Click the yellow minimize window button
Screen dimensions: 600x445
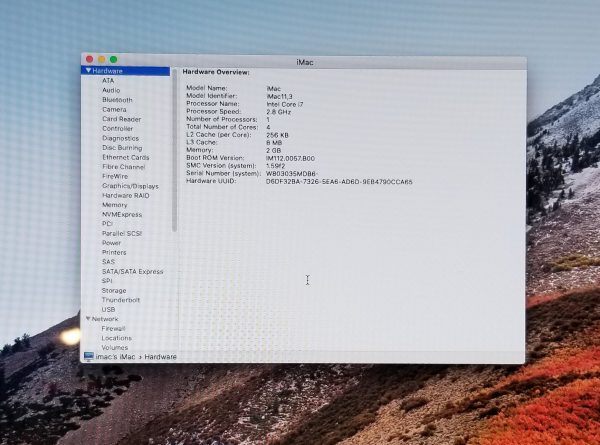tap(101, 60)
